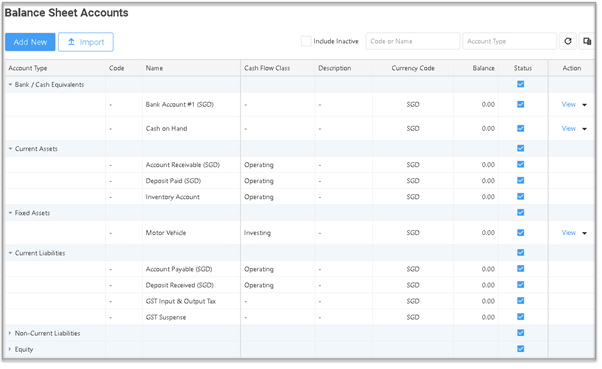Toggle status checkbox for Equity group
602x369 pixels.
click(521, 349)
